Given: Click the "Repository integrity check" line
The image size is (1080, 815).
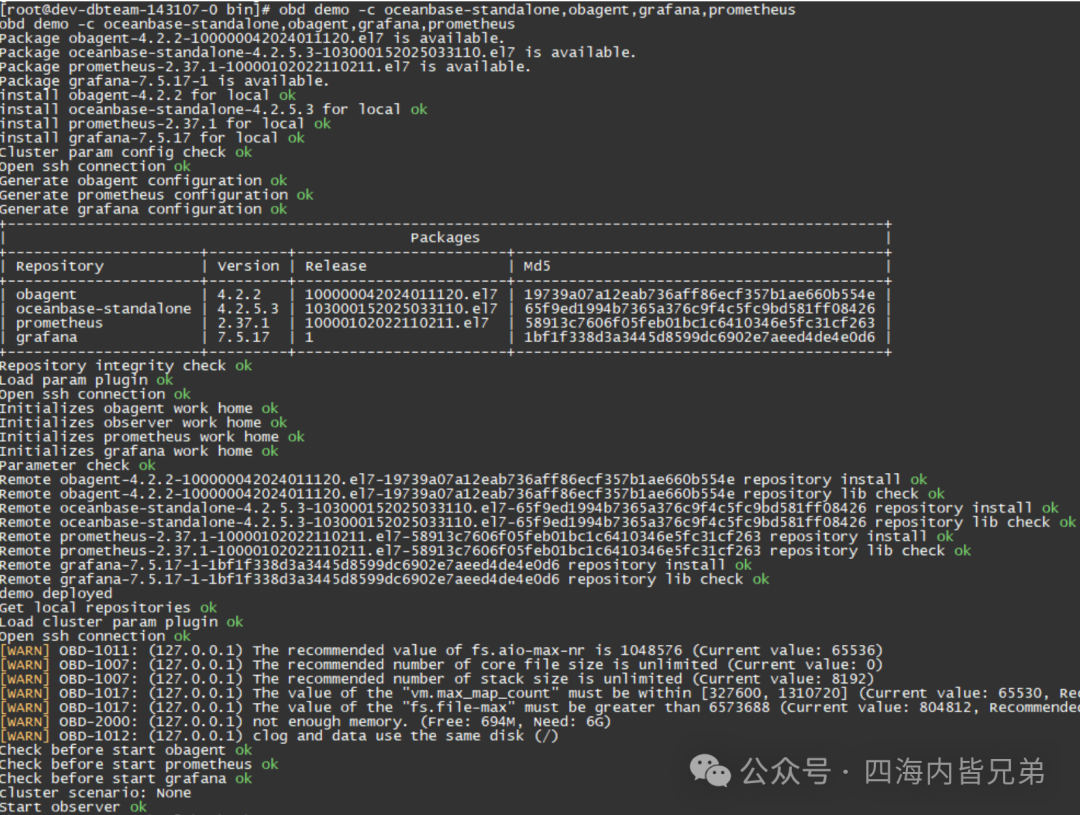Looking at the screenshot, I should click(x=126, y=366).
